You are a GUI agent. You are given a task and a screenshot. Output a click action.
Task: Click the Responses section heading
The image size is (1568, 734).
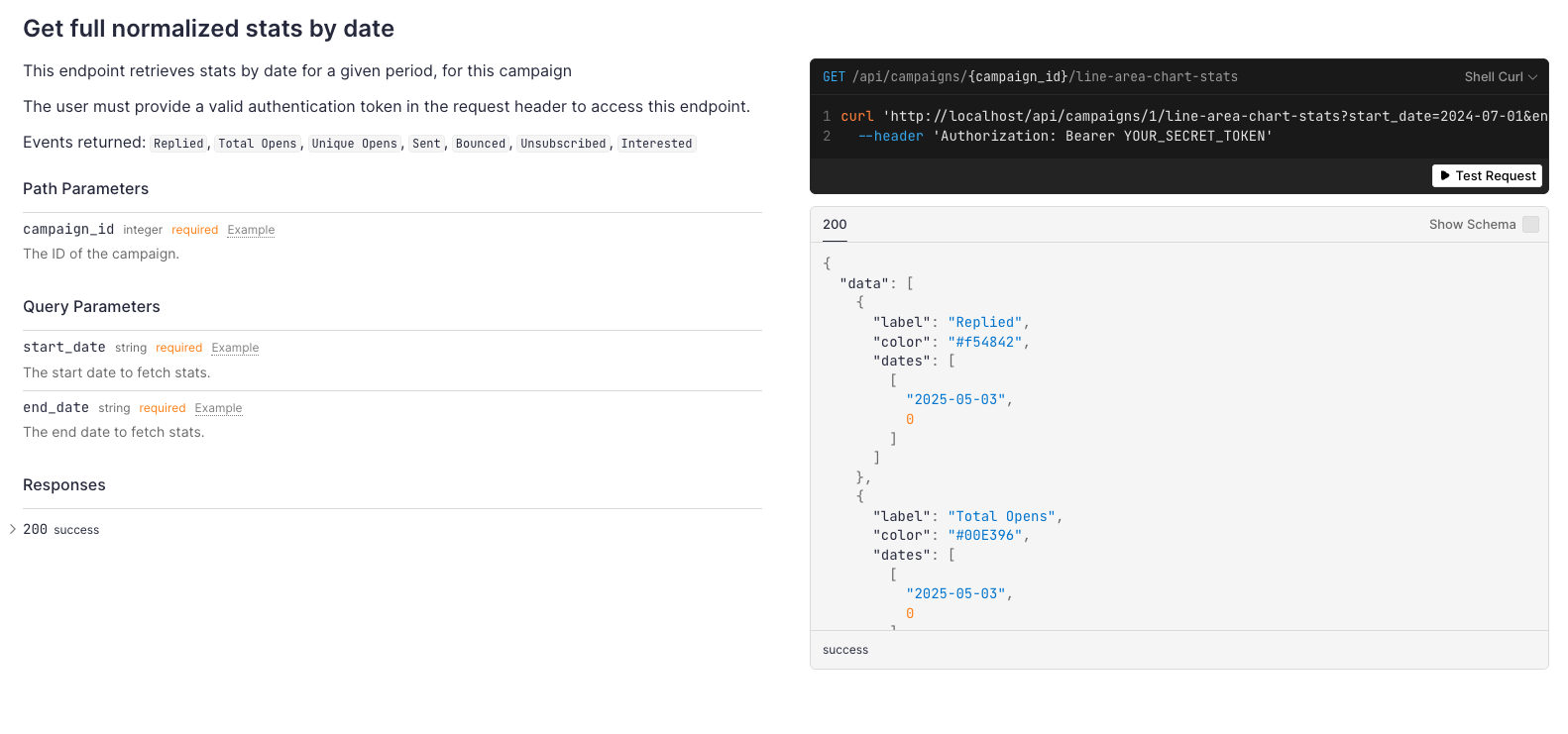[64, 484]
